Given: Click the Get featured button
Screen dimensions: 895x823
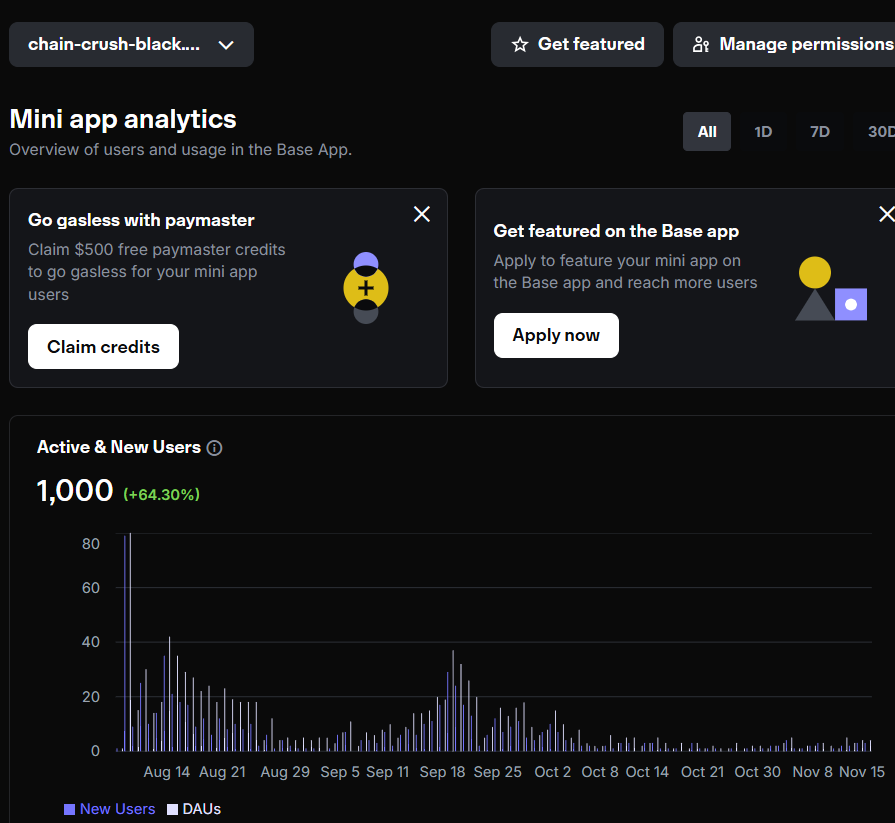Looking at the screenshot, I should 577,45.
